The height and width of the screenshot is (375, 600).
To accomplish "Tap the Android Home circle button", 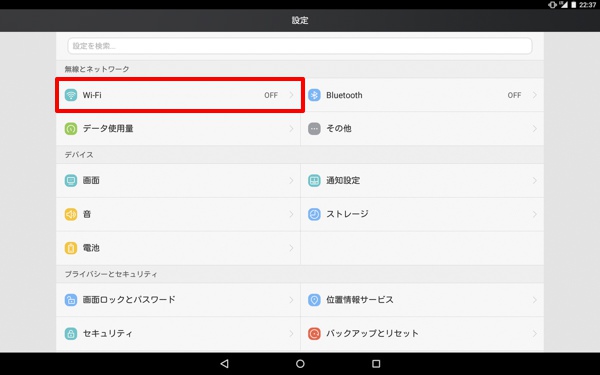I will [x=300, y=364].
